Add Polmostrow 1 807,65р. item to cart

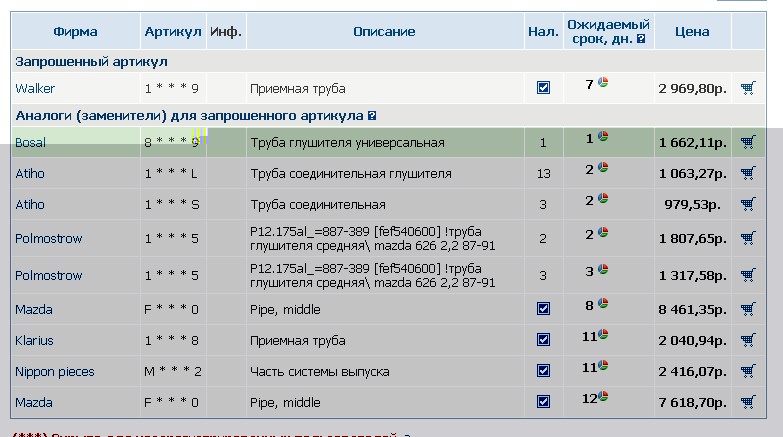pos(748,238)
